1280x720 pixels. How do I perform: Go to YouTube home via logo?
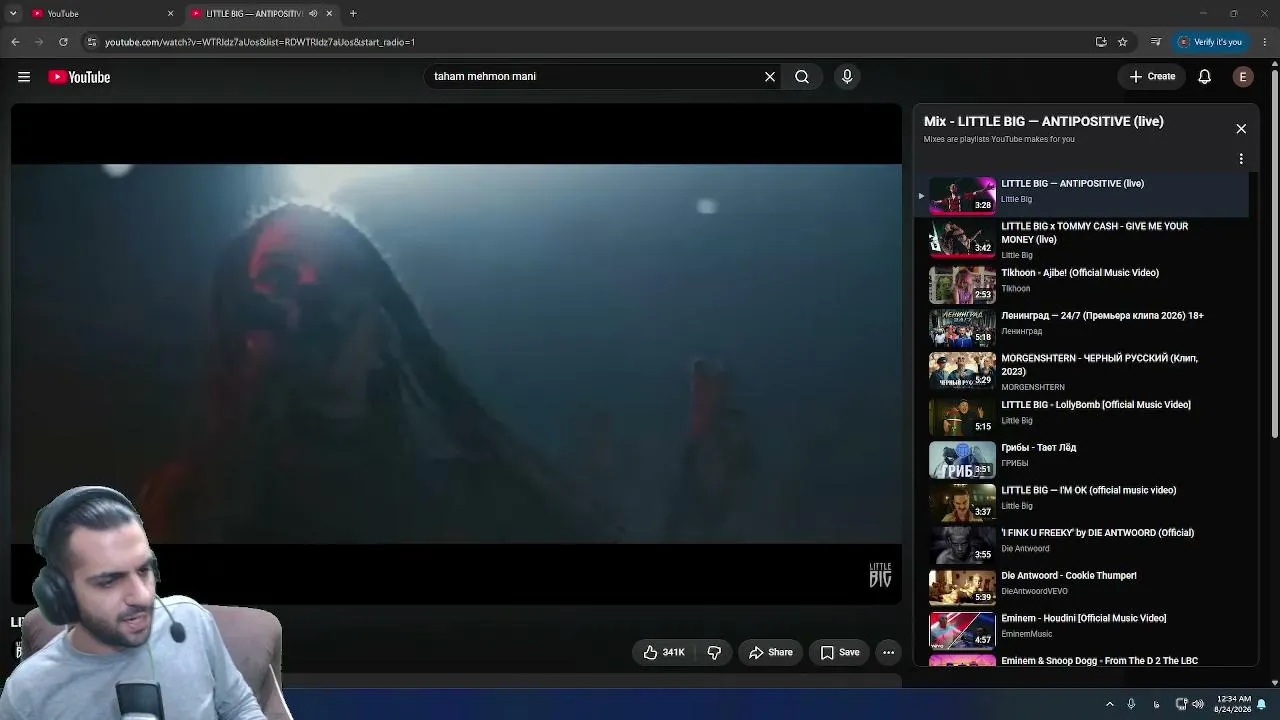[79, 77]
